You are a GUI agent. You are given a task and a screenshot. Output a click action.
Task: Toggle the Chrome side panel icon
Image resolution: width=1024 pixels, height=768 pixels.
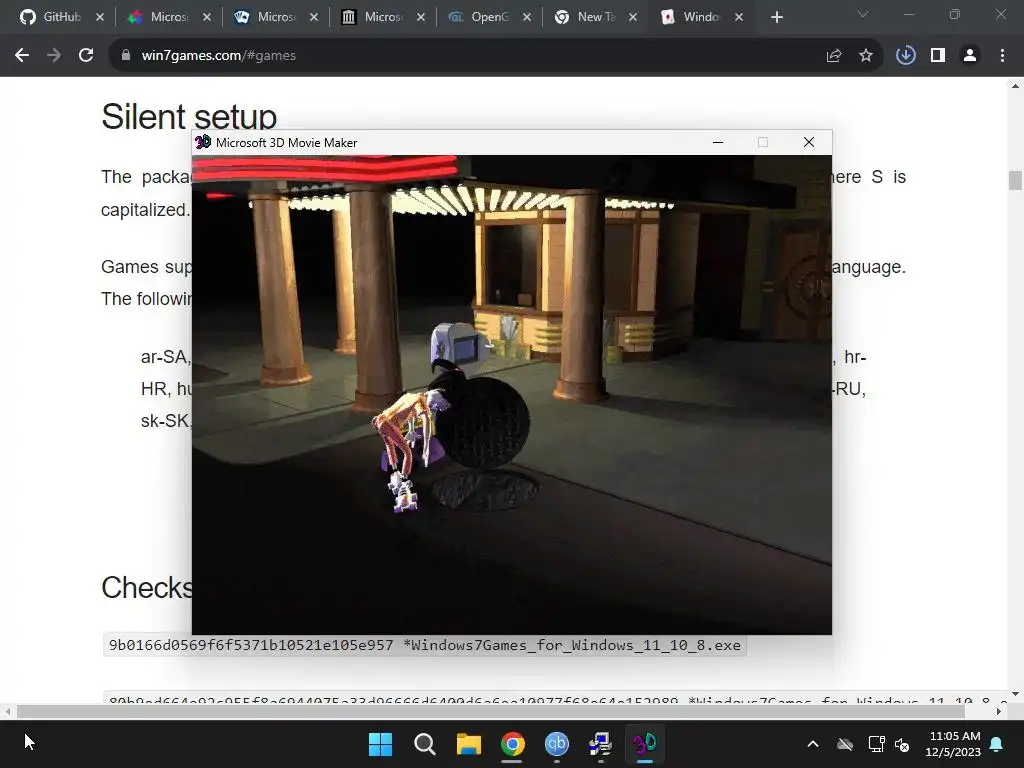coord(938,56)
